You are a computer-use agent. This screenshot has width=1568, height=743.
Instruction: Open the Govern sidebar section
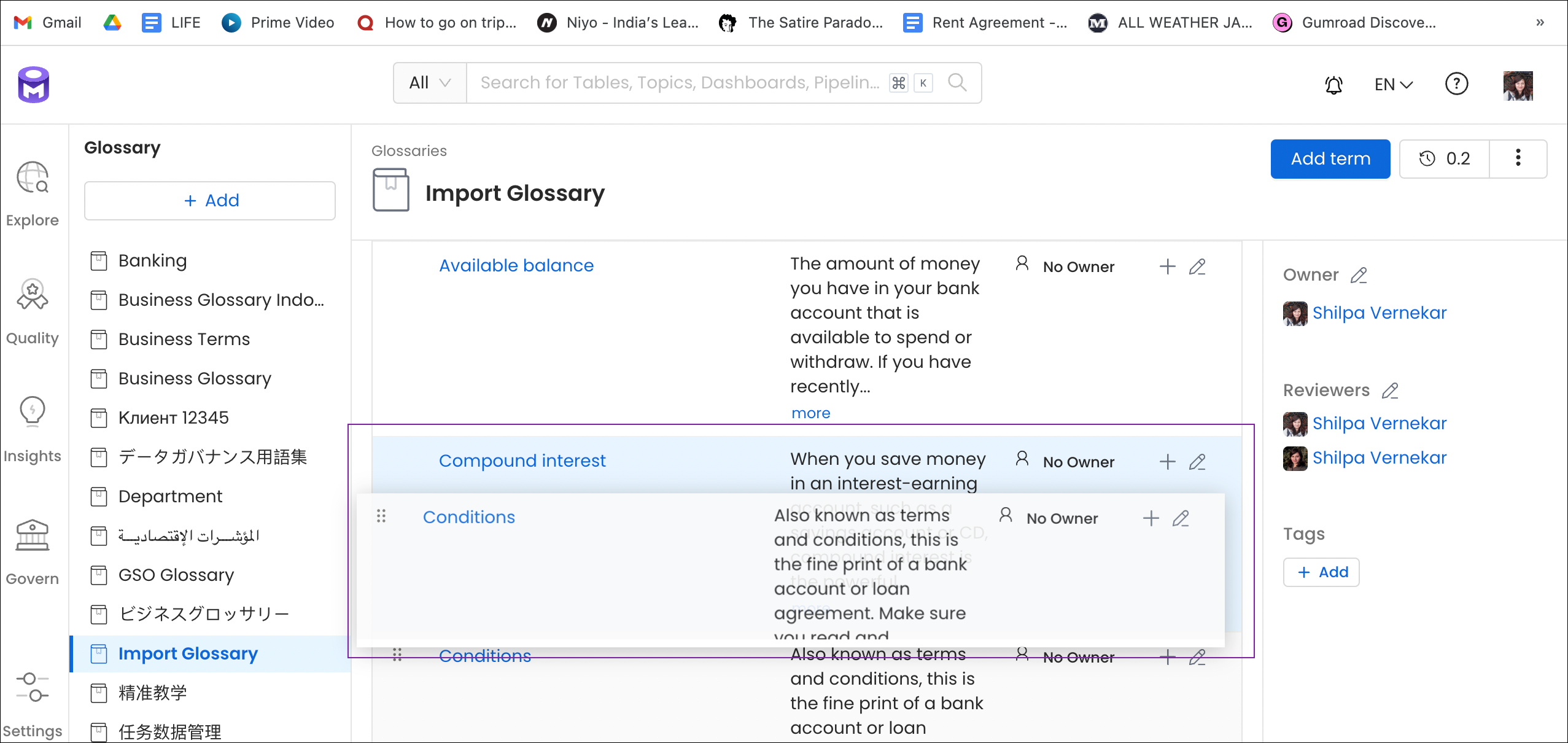pos(33,552)
